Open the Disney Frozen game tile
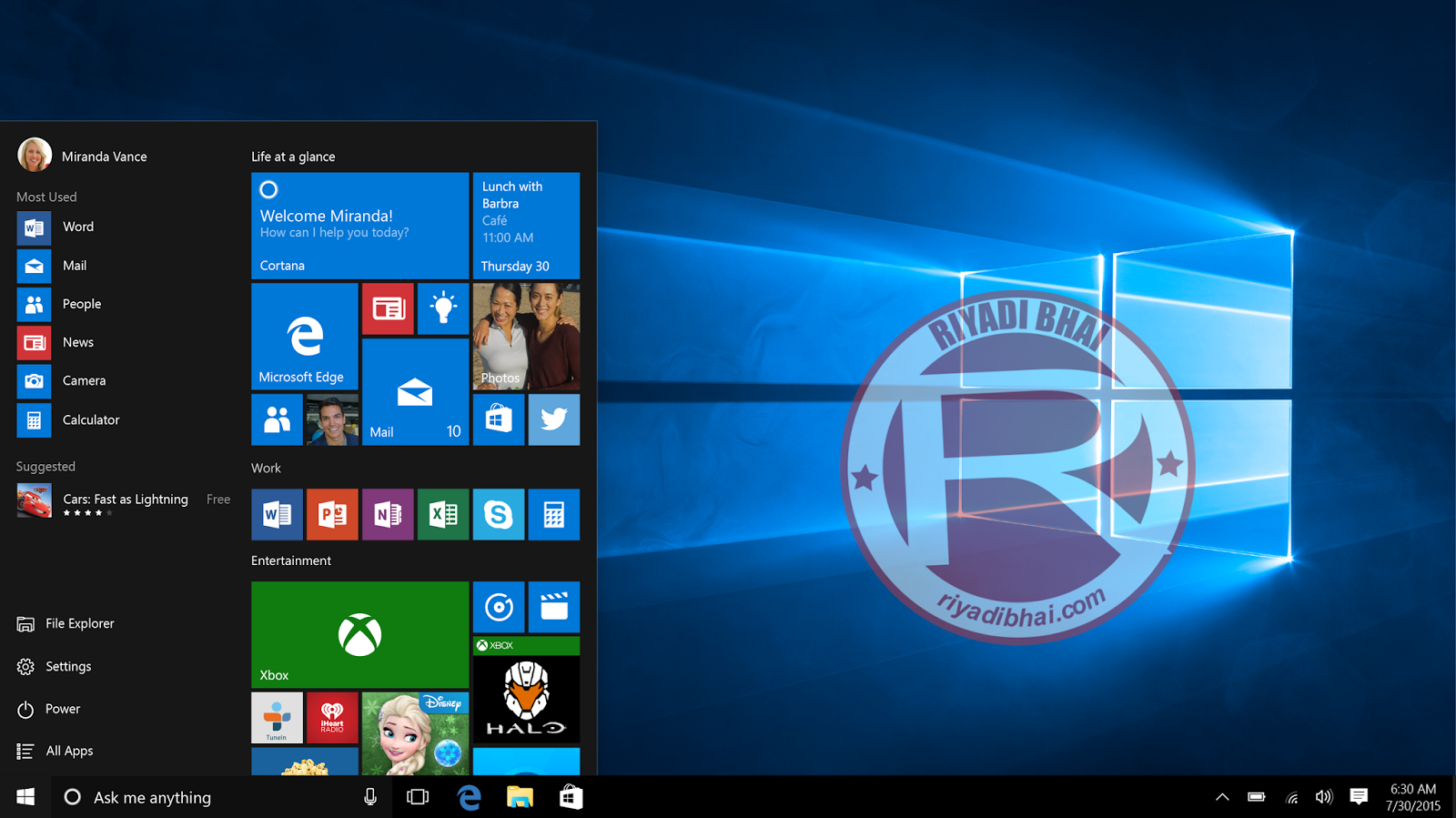The height and width of the screenshot is (818, 1456). 415,734
